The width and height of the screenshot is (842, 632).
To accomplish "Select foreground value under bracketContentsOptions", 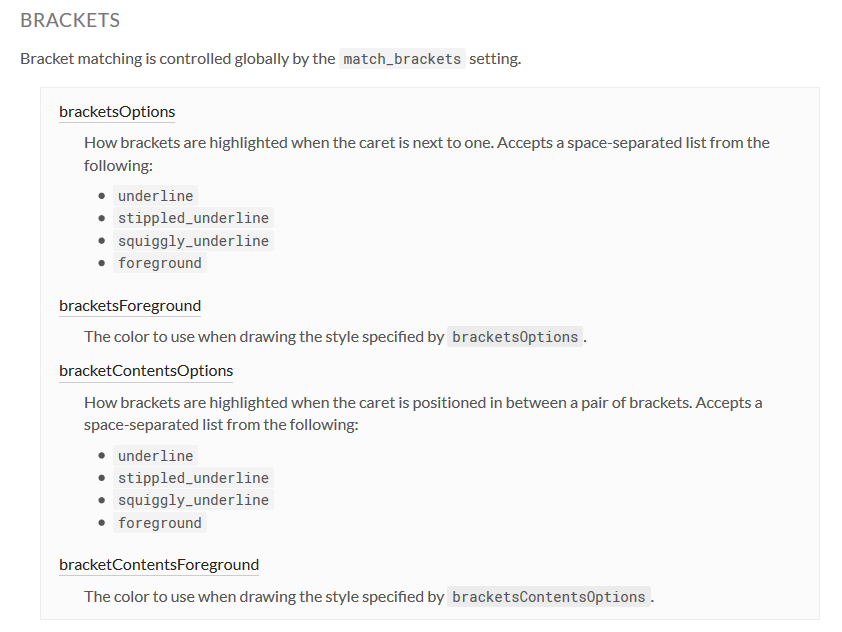I will tap(160, 523).
